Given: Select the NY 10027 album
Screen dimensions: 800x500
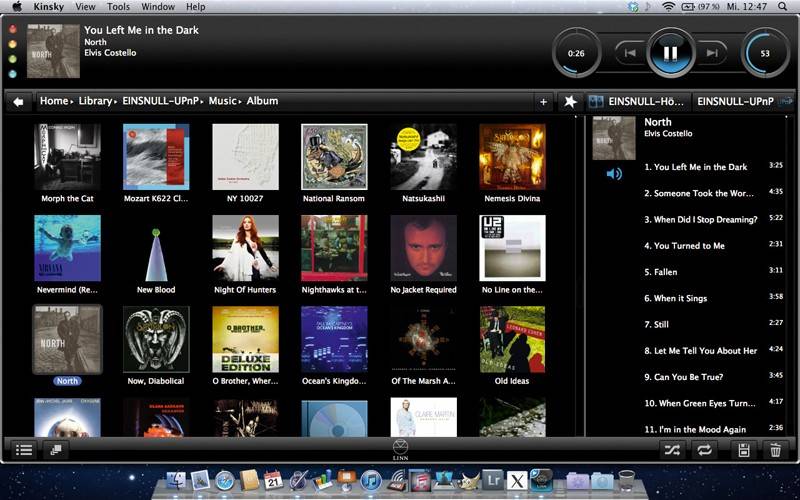Looking at the screenshot, I should 245,157.
